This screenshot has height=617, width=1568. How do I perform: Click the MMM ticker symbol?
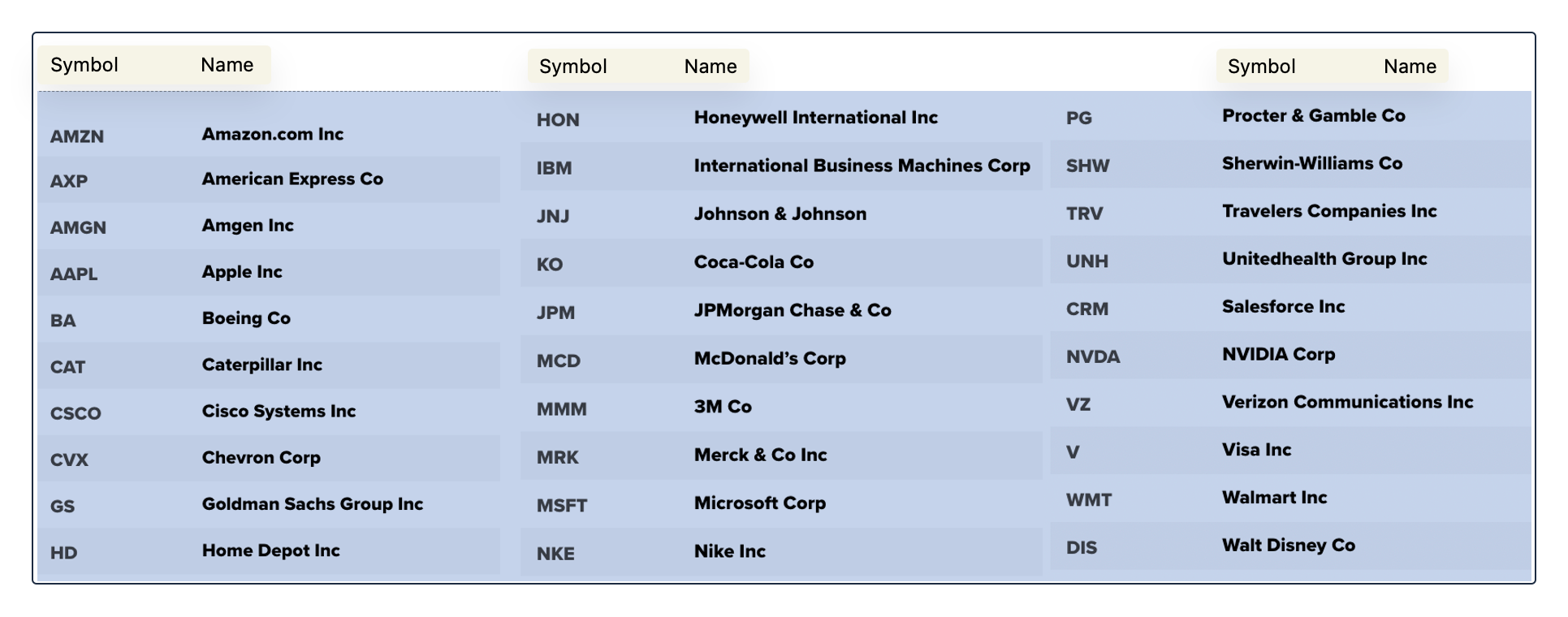coord(562,409)
